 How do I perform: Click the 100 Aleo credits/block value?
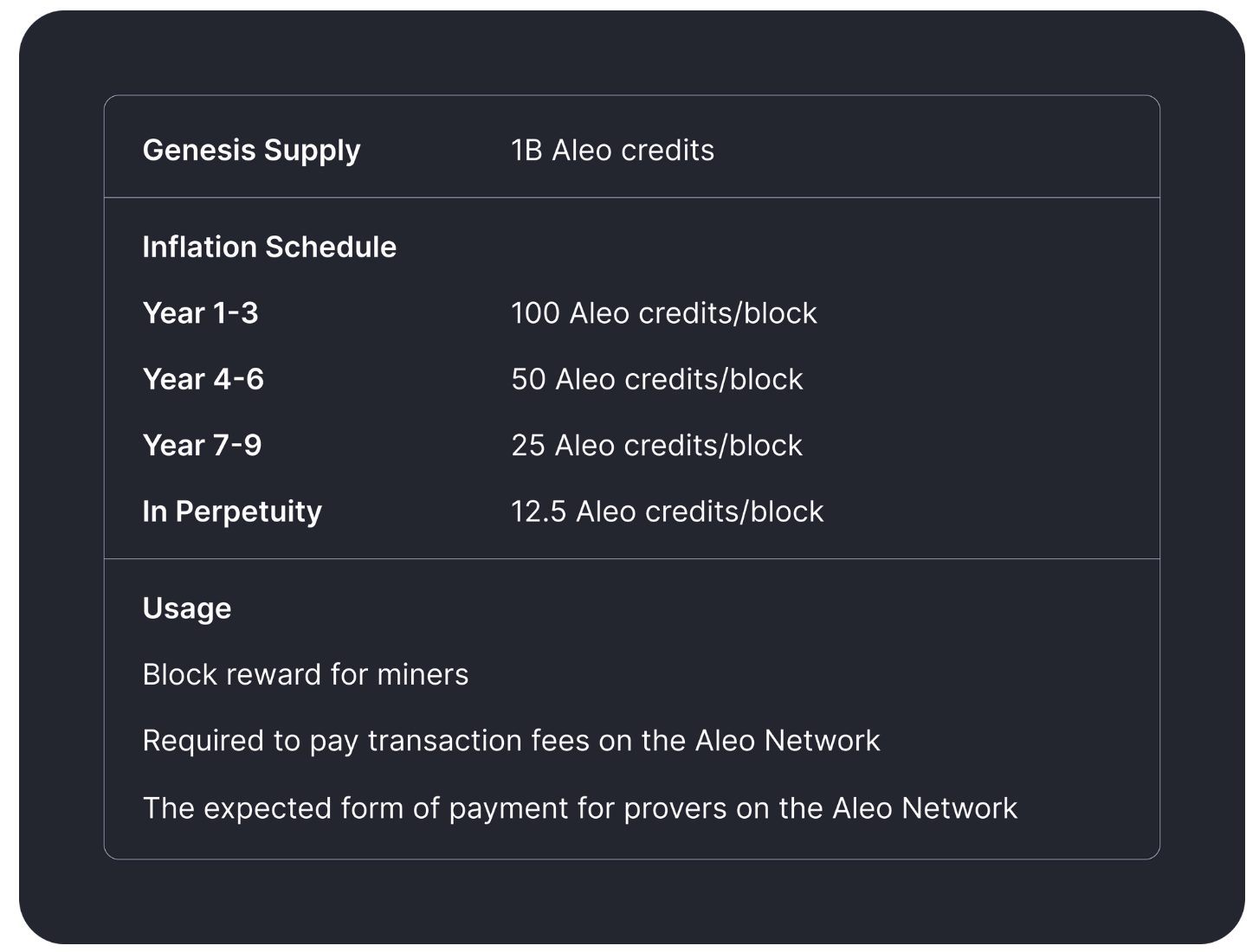click(x=663, y=313)
